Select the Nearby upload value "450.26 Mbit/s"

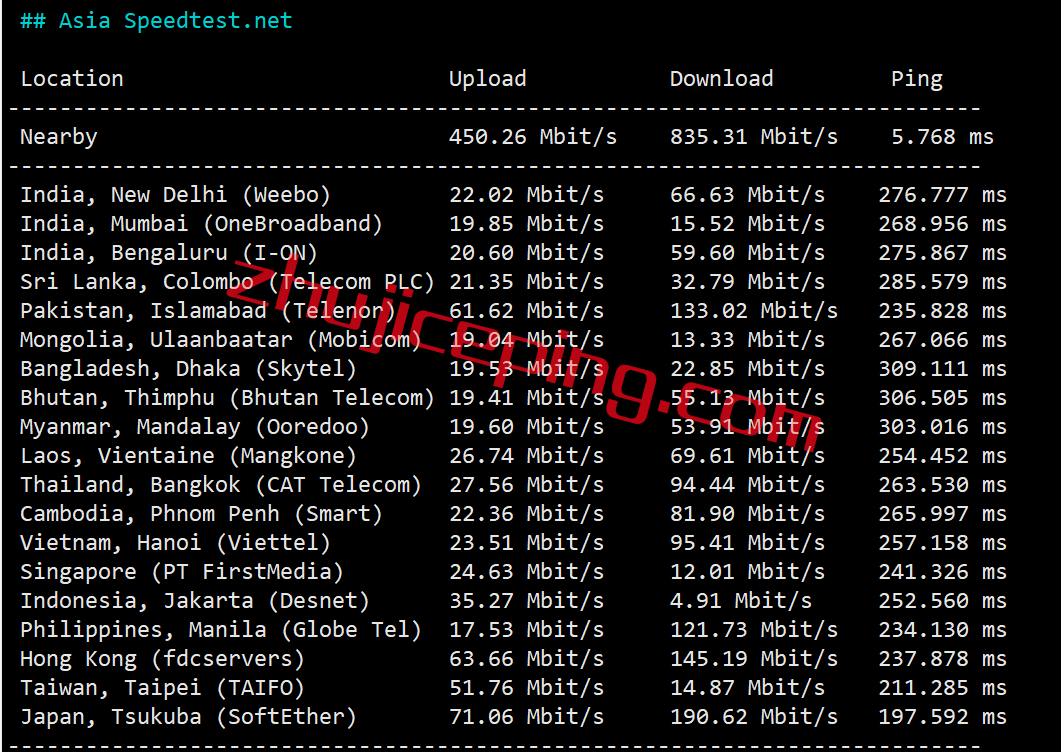[x=533, y=137]
